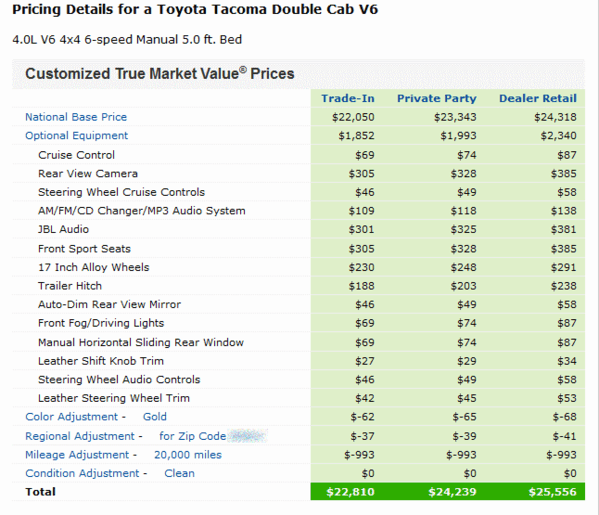Click the Customized True Market Value heading
Viewport: 599px width, 515px height.
click(160, 74)
